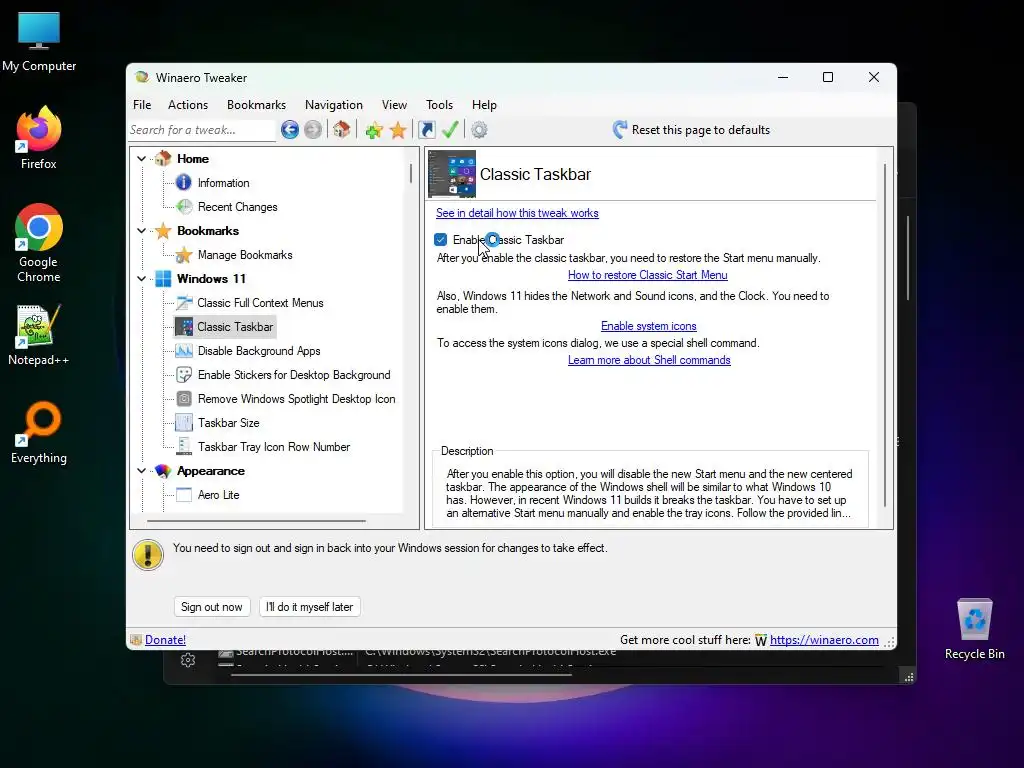Click the tree panel horizontal scrollbar
This screenshot has width=1024, height=768.
[256, 521]
